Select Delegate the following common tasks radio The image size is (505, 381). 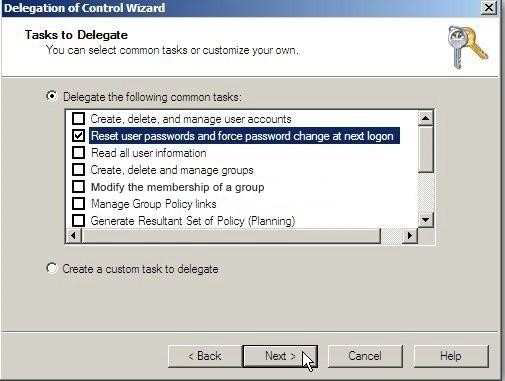(52, 96)
